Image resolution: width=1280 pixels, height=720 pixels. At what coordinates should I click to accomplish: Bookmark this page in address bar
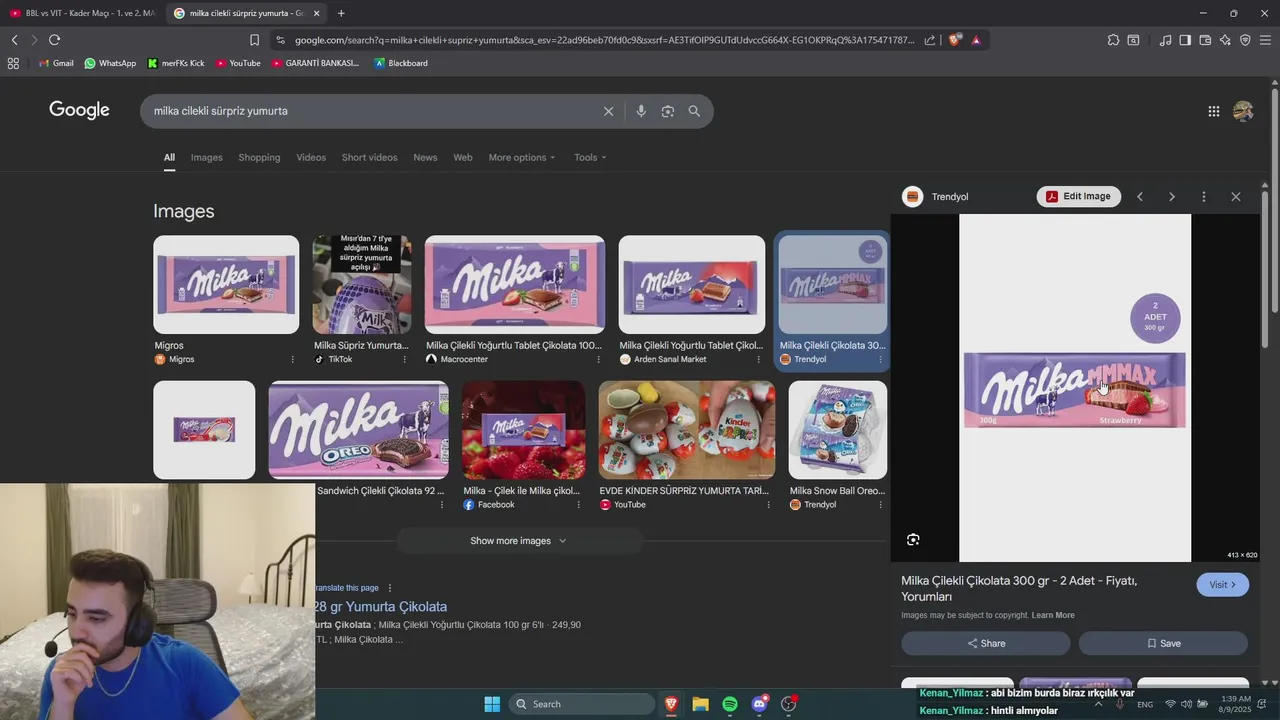click(x=254, y=40)
